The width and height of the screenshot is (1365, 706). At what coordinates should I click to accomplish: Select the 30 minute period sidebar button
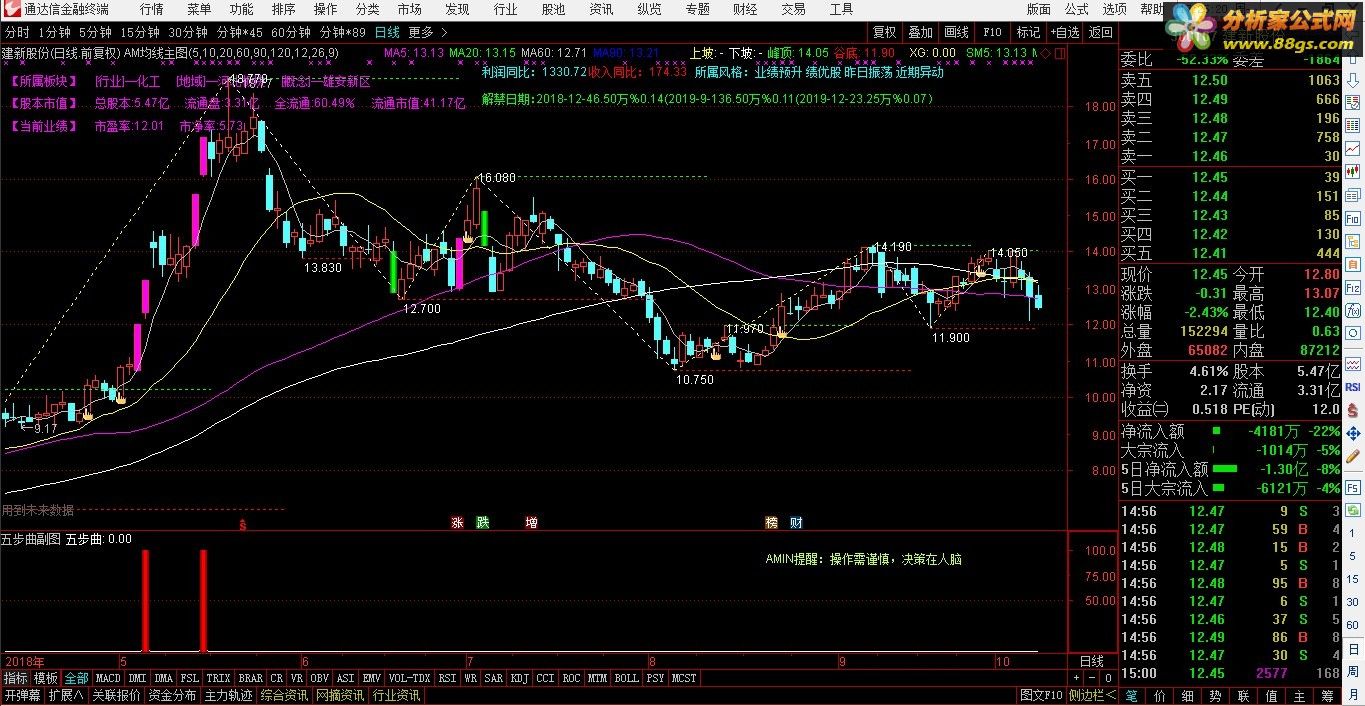click(1353, 602)
